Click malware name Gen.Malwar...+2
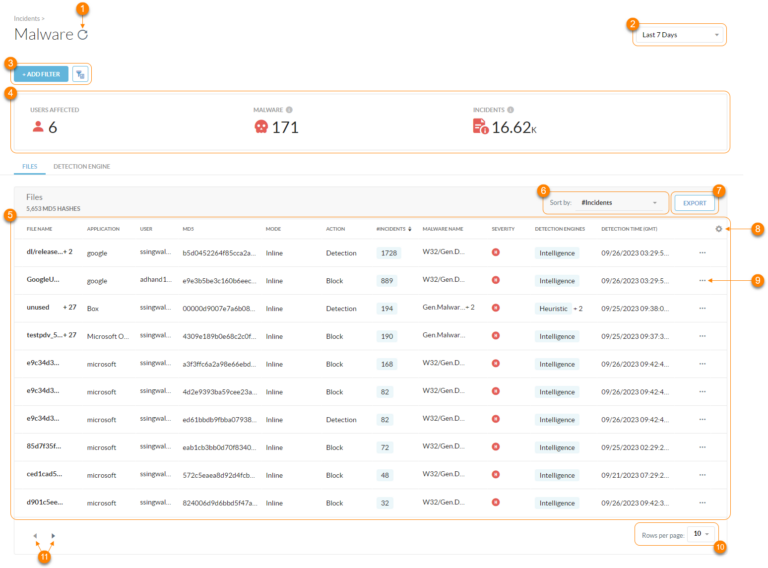This screenshot has height=568, width=768. (449, 307)
